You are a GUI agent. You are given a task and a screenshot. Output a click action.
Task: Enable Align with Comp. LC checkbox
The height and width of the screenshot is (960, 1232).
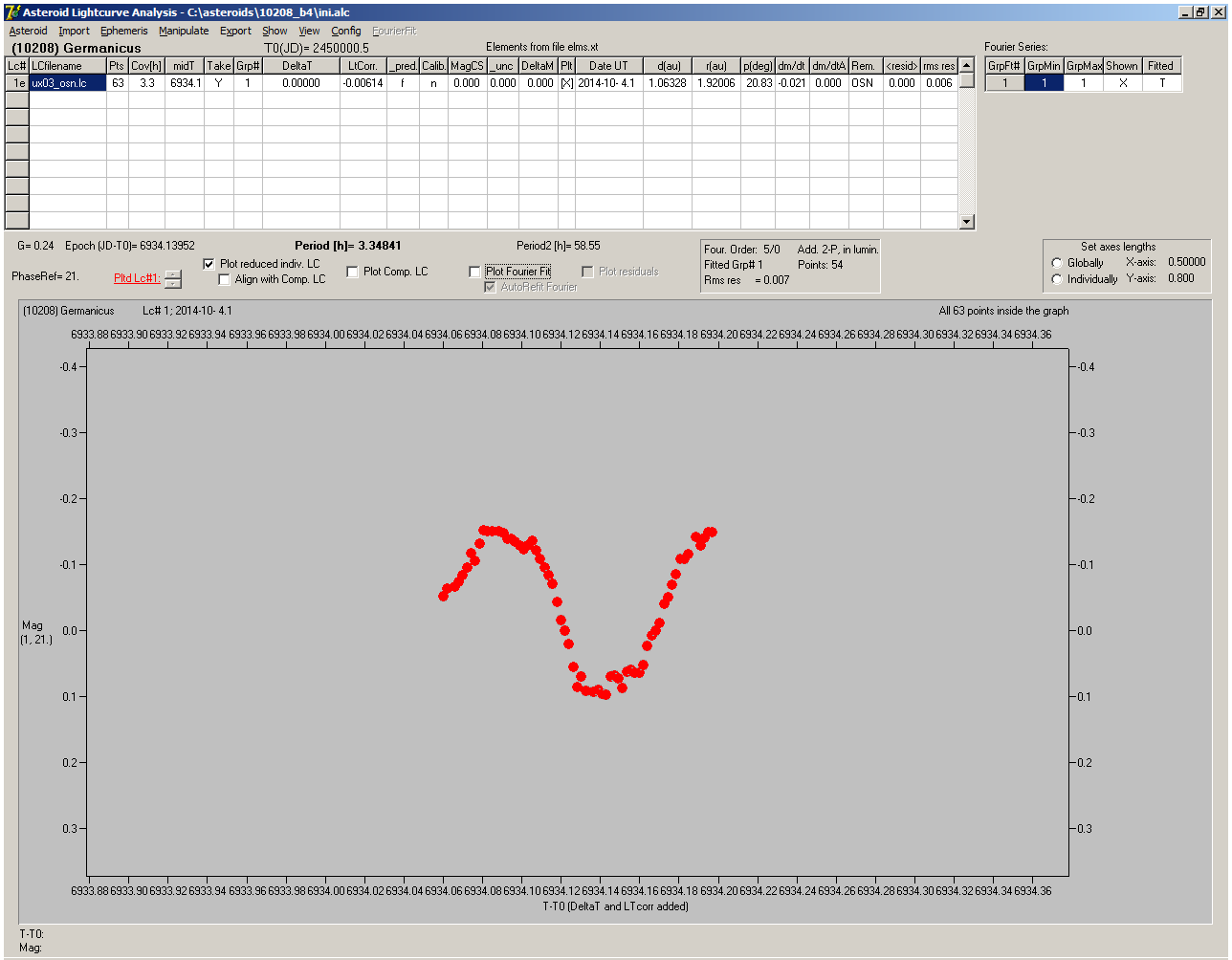tap(225, 279)
